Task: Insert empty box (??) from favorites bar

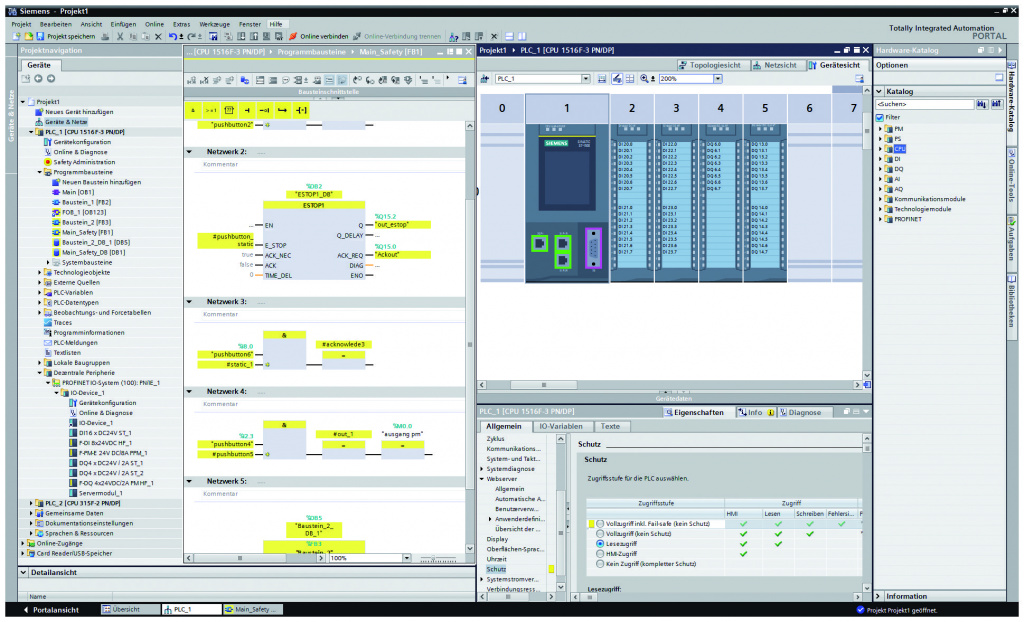Action: pyautogui.click(x=229, y=110)
